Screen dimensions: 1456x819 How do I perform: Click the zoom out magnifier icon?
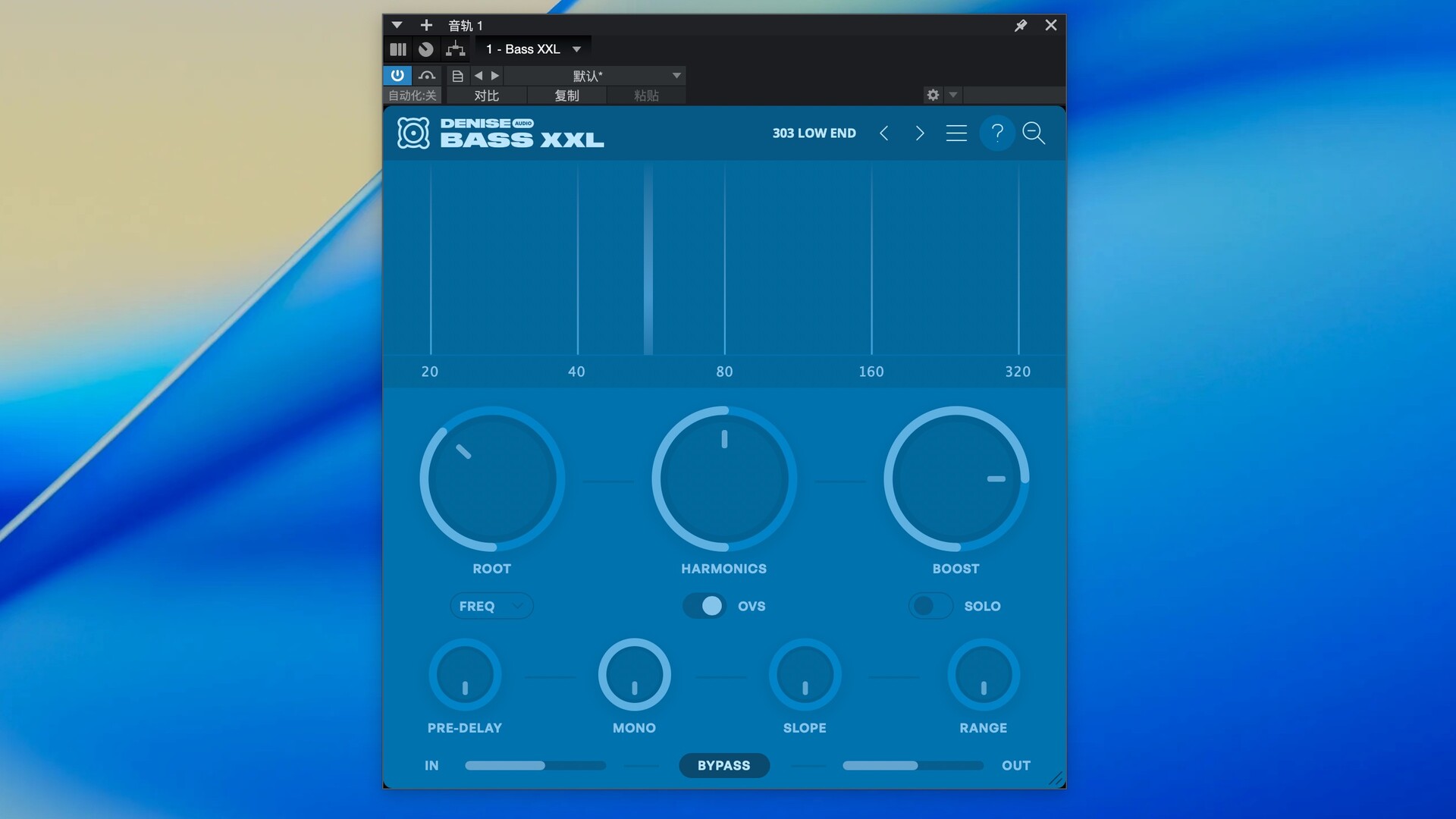tap(1034, 133)
